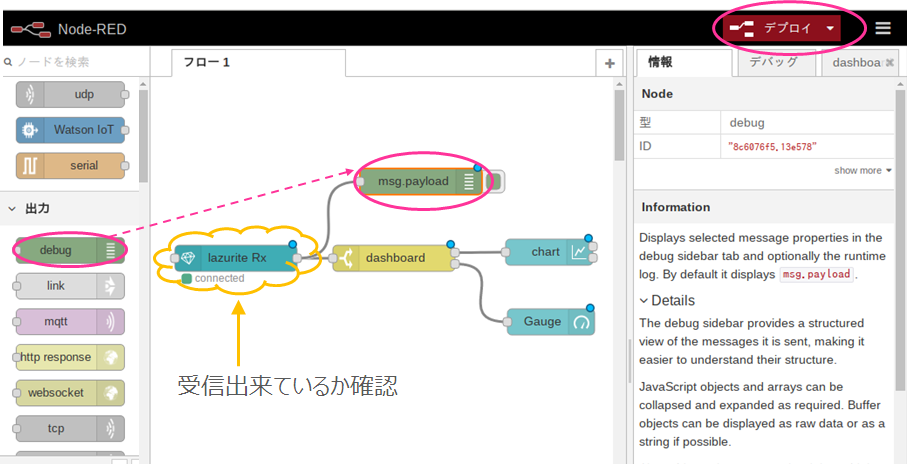Select the serial palette node
Viewport: 907px width, 464px height.
pyautogui.click(x=70, y=165)
